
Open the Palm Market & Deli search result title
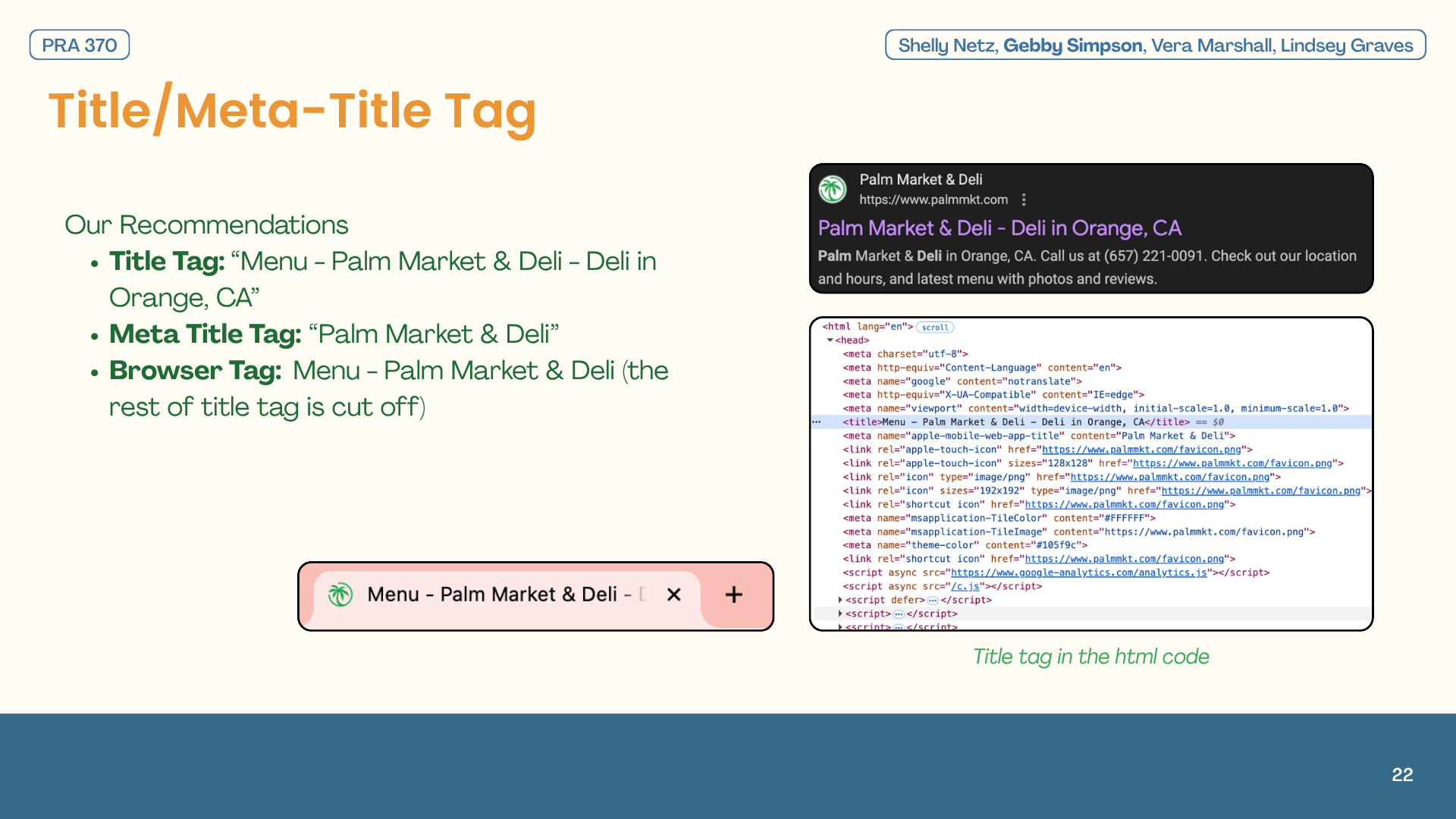(x=999, y=228)
